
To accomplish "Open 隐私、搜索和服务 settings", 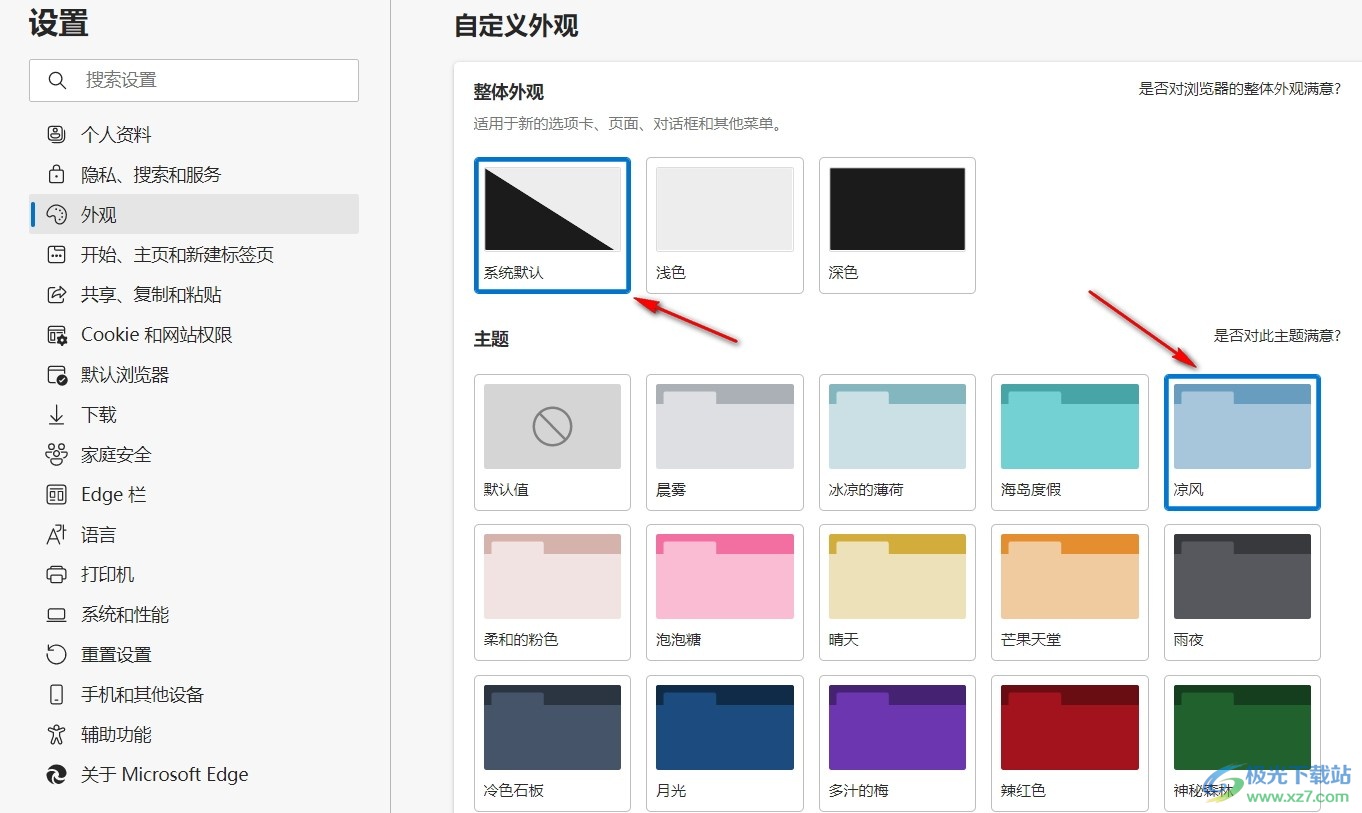I will pos(194,174).
